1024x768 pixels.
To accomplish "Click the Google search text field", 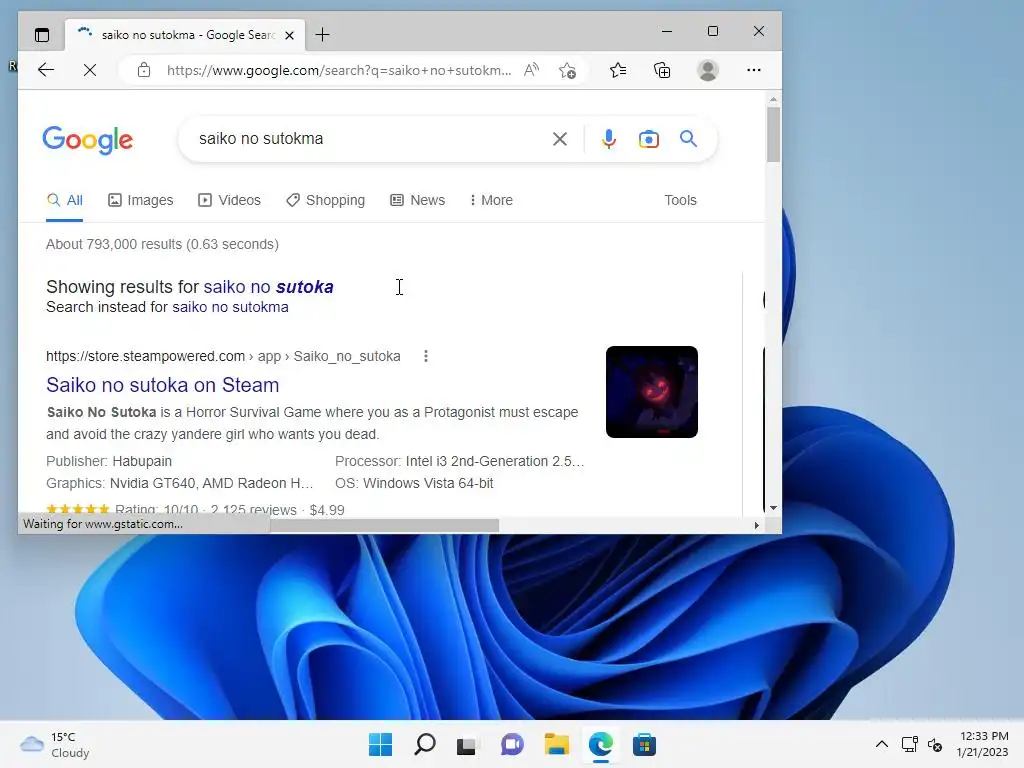I will point(369,138).
